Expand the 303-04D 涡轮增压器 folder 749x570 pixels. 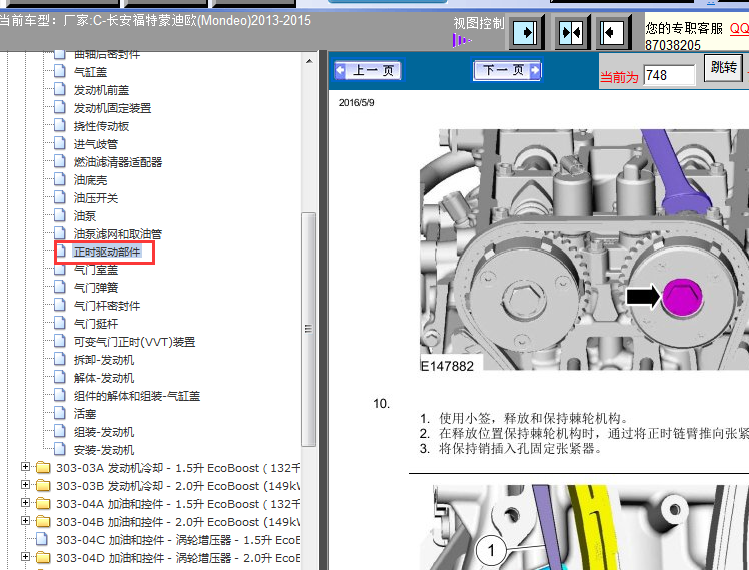pos(26,557)
